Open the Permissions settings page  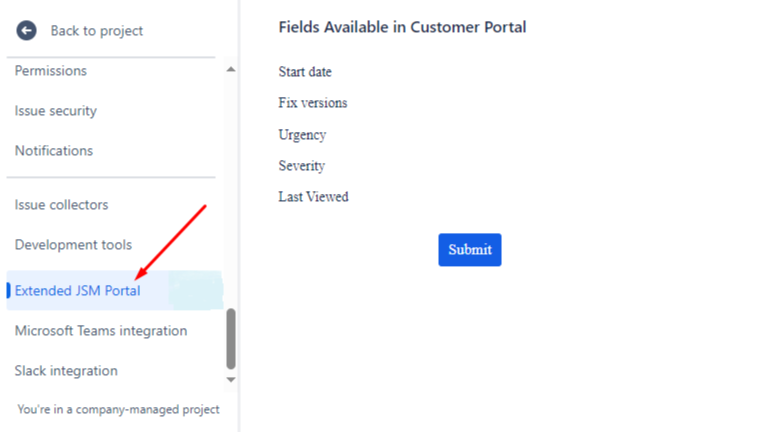pyautogui.click(x=51, y=71)
